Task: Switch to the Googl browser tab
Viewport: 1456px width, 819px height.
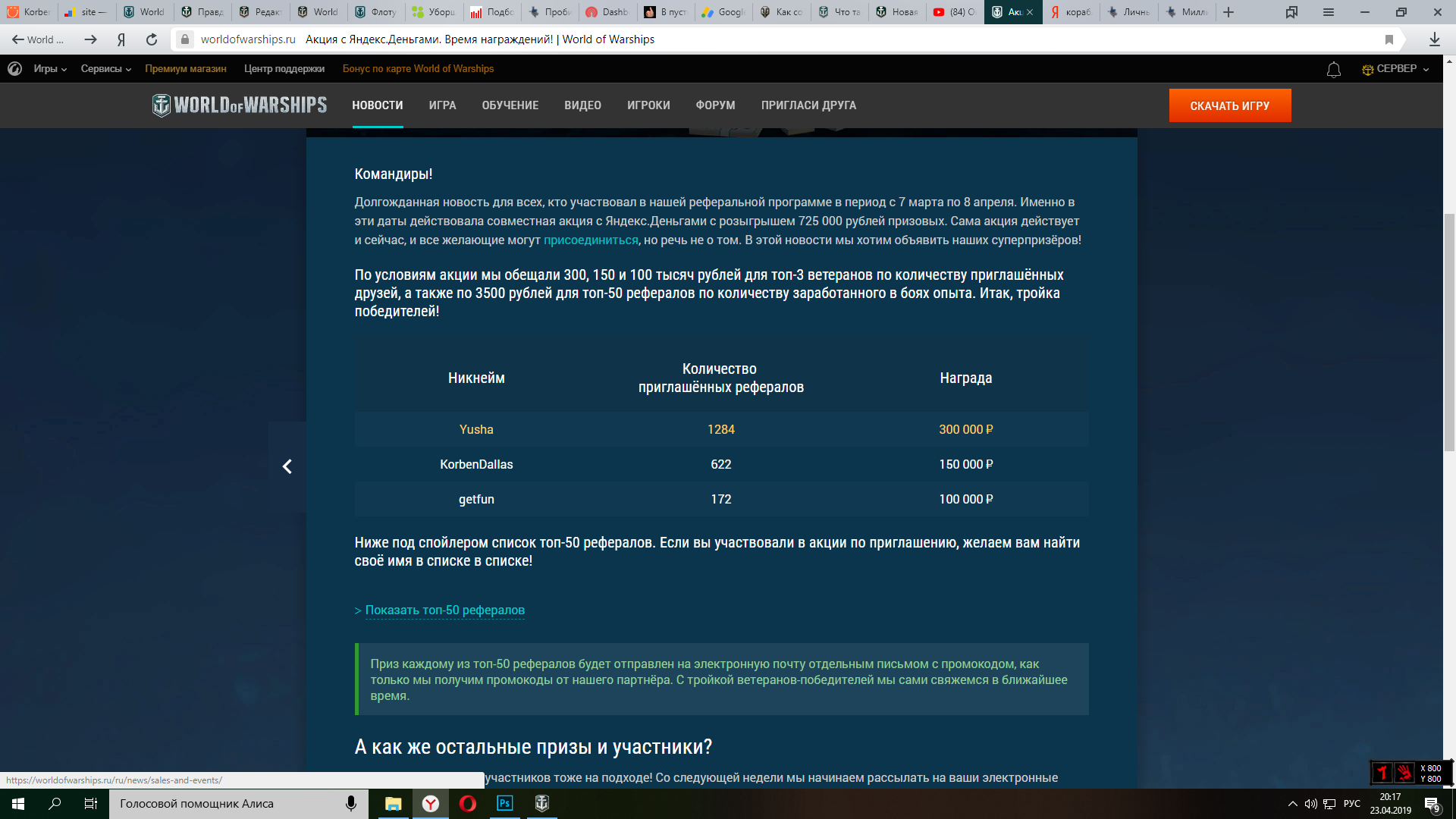Action: click(x=723, y=12)
